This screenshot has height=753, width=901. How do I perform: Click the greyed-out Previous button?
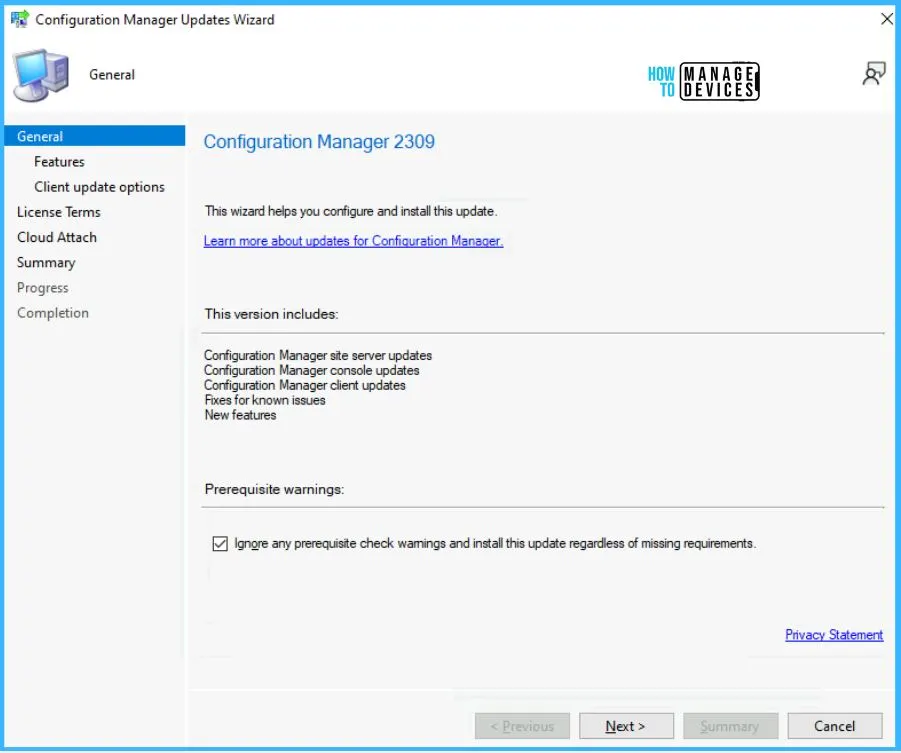522,726
